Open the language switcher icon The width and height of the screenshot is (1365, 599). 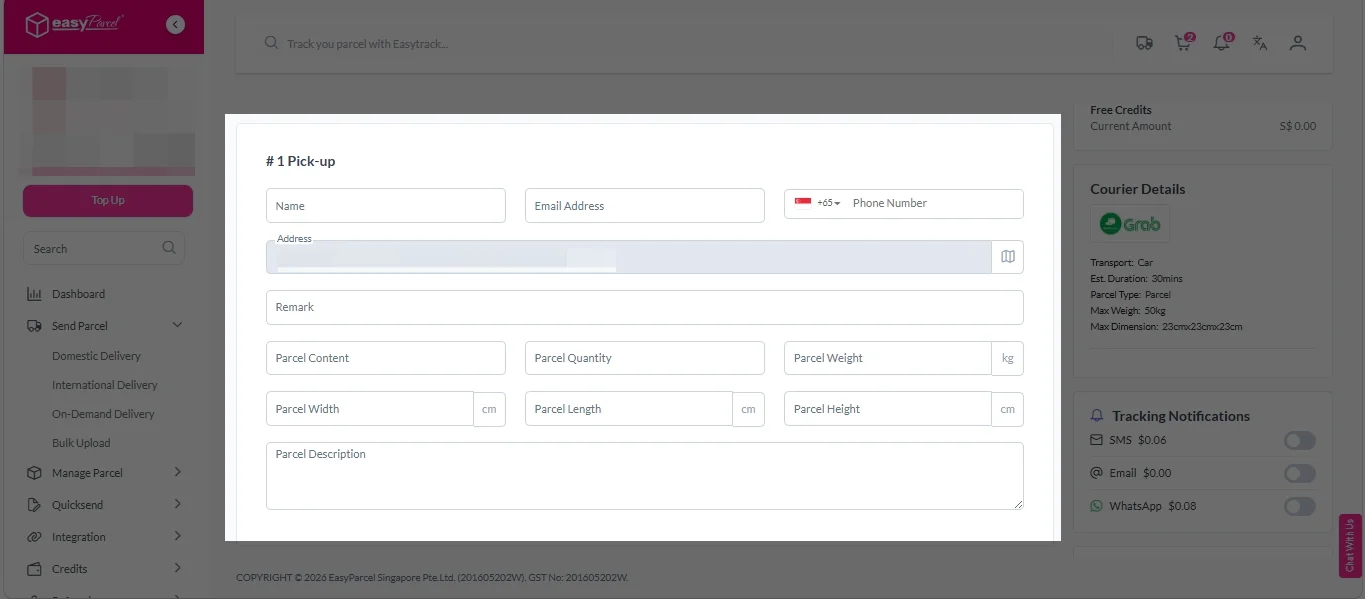[x=1259, y=43]
